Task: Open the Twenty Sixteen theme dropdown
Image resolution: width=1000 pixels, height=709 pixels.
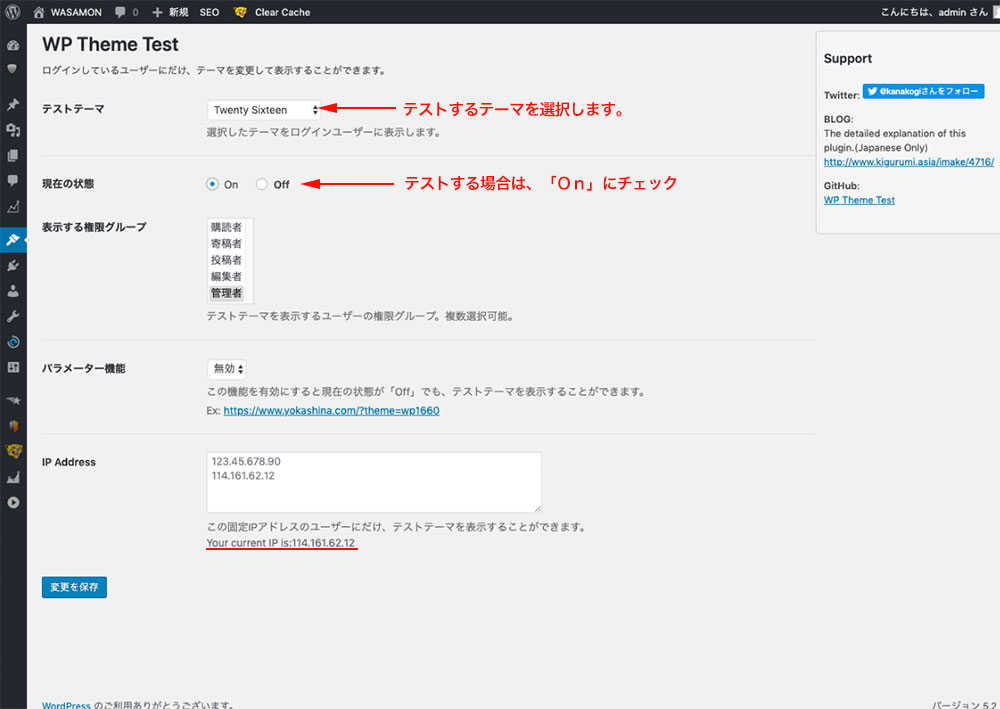Action: [x=263, y=110]
